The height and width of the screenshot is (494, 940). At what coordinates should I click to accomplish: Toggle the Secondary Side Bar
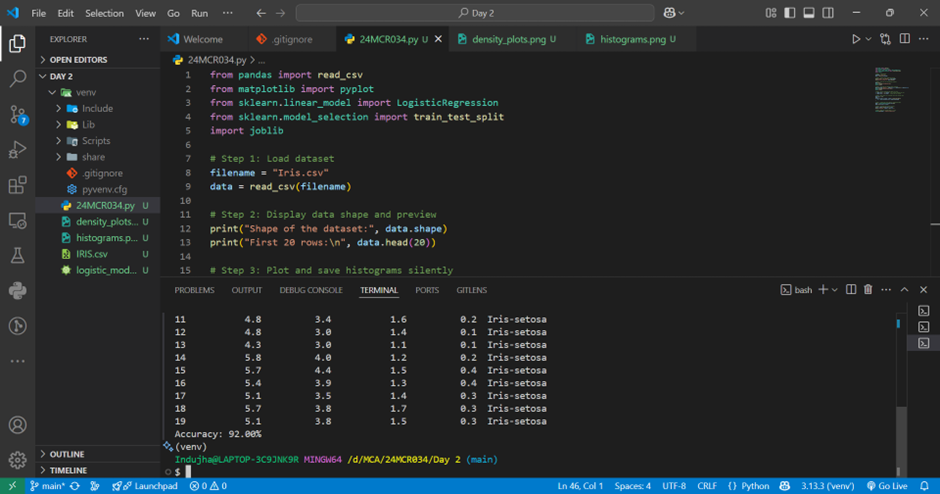[x=828, y=13]
